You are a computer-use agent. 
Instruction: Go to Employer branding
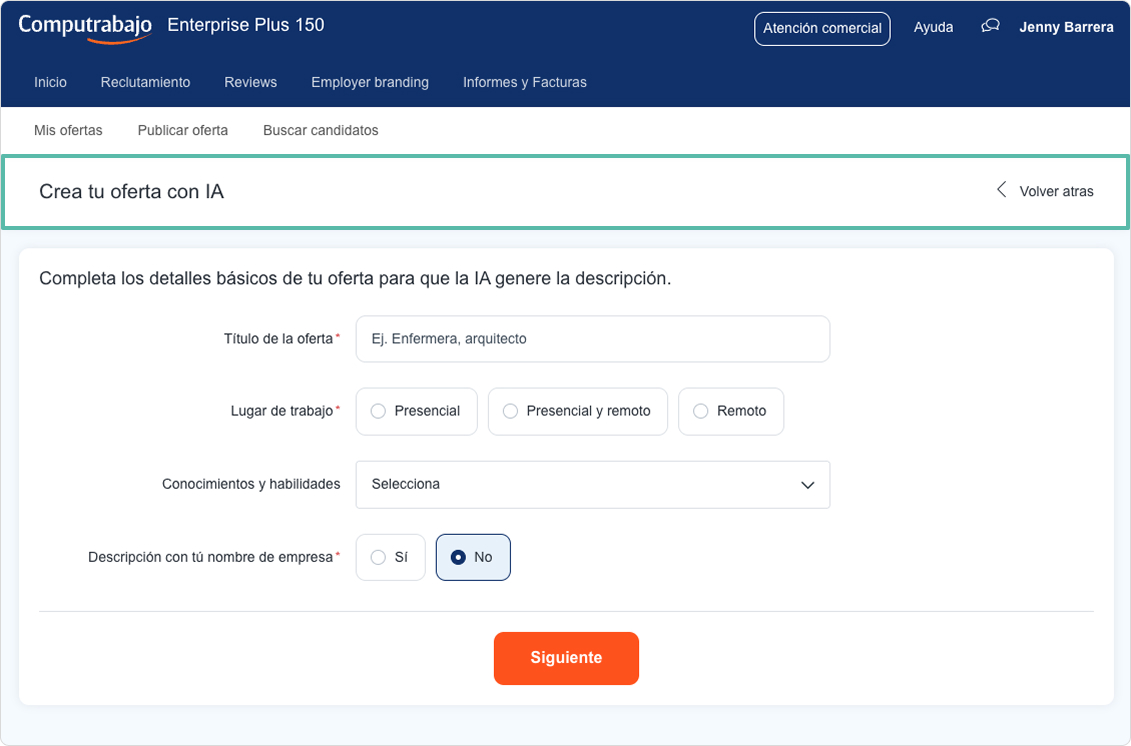point(369,82)
